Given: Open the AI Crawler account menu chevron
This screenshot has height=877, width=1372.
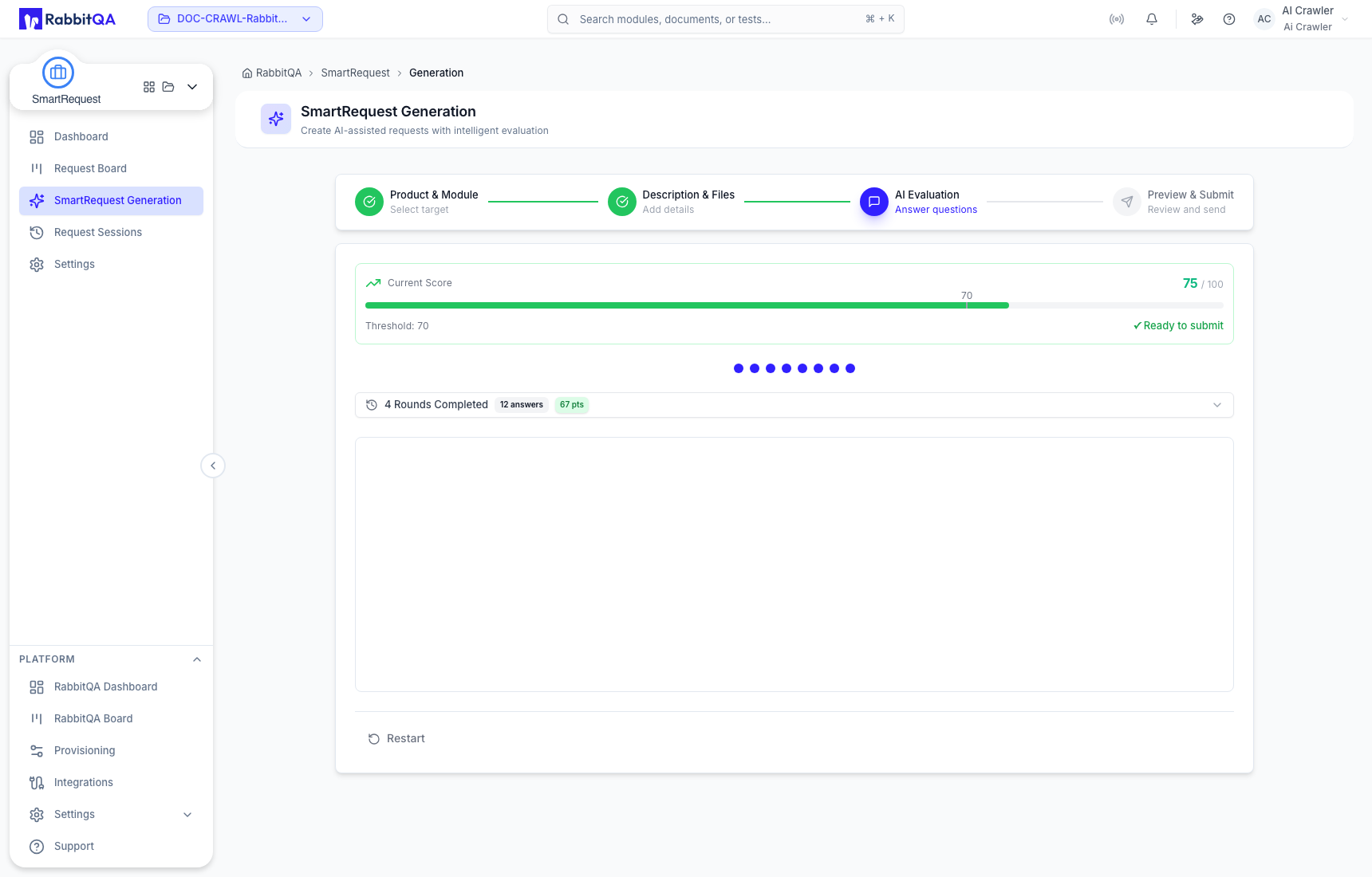Looking at the screenshot, I should pos(1345,19).
